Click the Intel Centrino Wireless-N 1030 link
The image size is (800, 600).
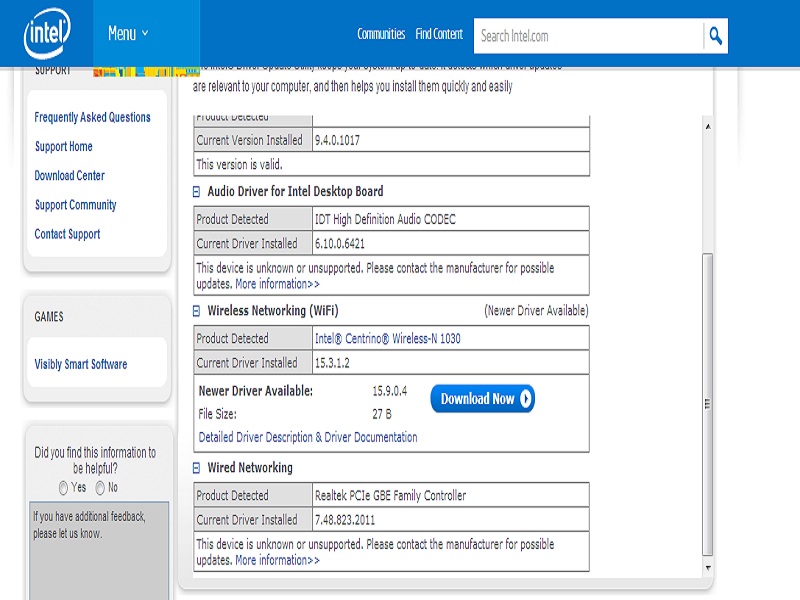coord(387,339)
